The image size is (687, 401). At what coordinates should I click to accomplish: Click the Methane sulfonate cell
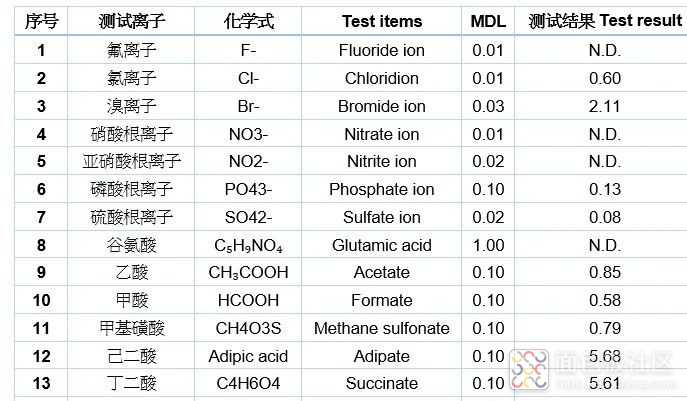(382, 328)
